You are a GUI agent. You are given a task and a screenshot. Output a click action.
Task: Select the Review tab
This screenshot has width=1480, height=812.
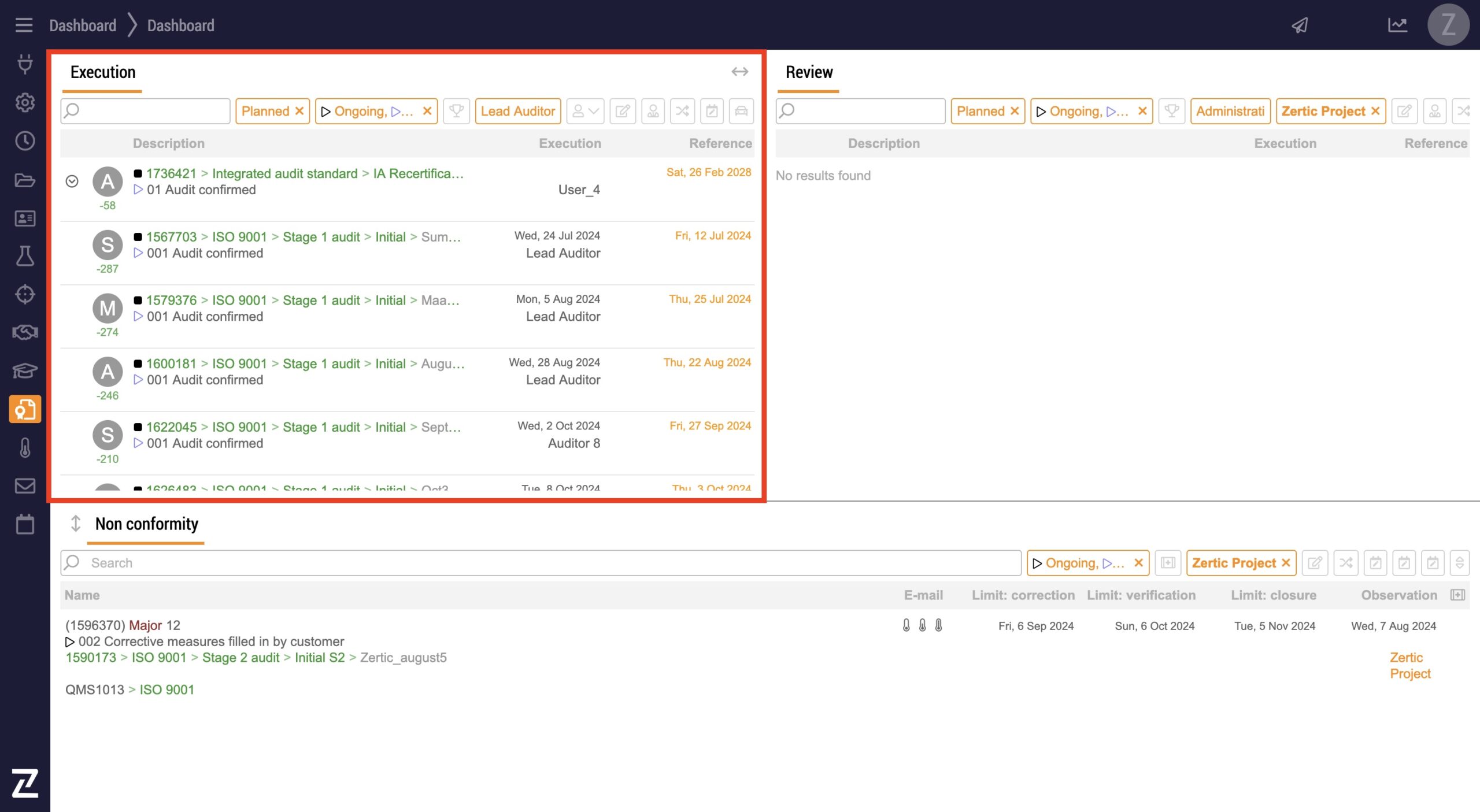pyautogui.click(x=808, y=72)
